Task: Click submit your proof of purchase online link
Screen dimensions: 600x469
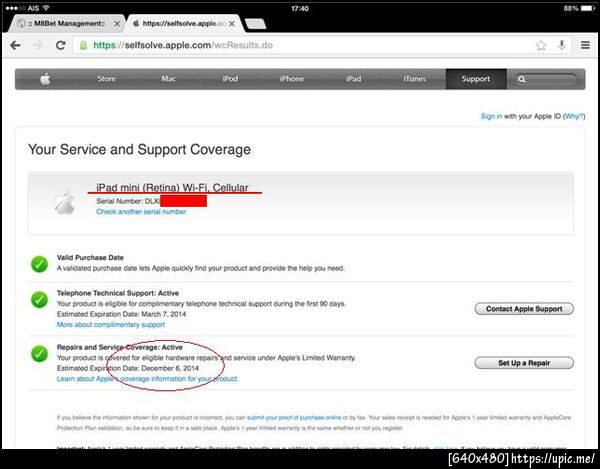Action: click(x=294, y=417)
